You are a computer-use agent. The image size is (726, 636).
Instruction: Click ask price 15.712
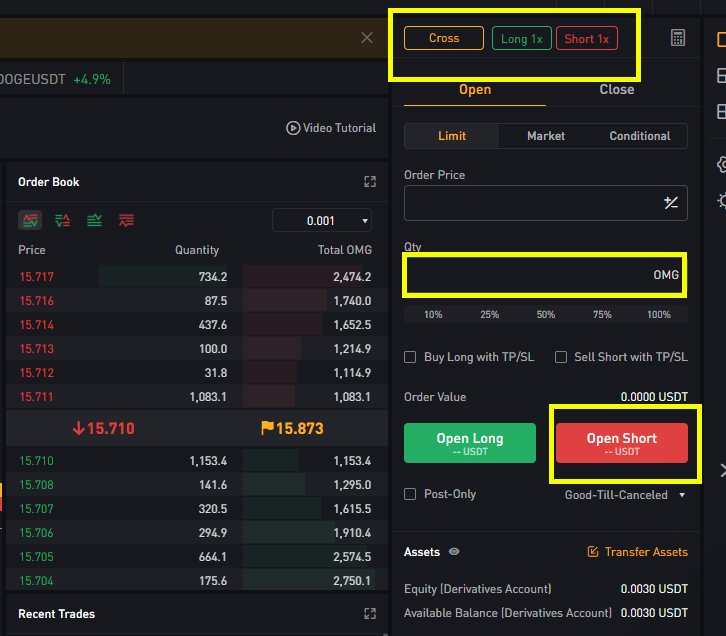click(x=37, y=373)
